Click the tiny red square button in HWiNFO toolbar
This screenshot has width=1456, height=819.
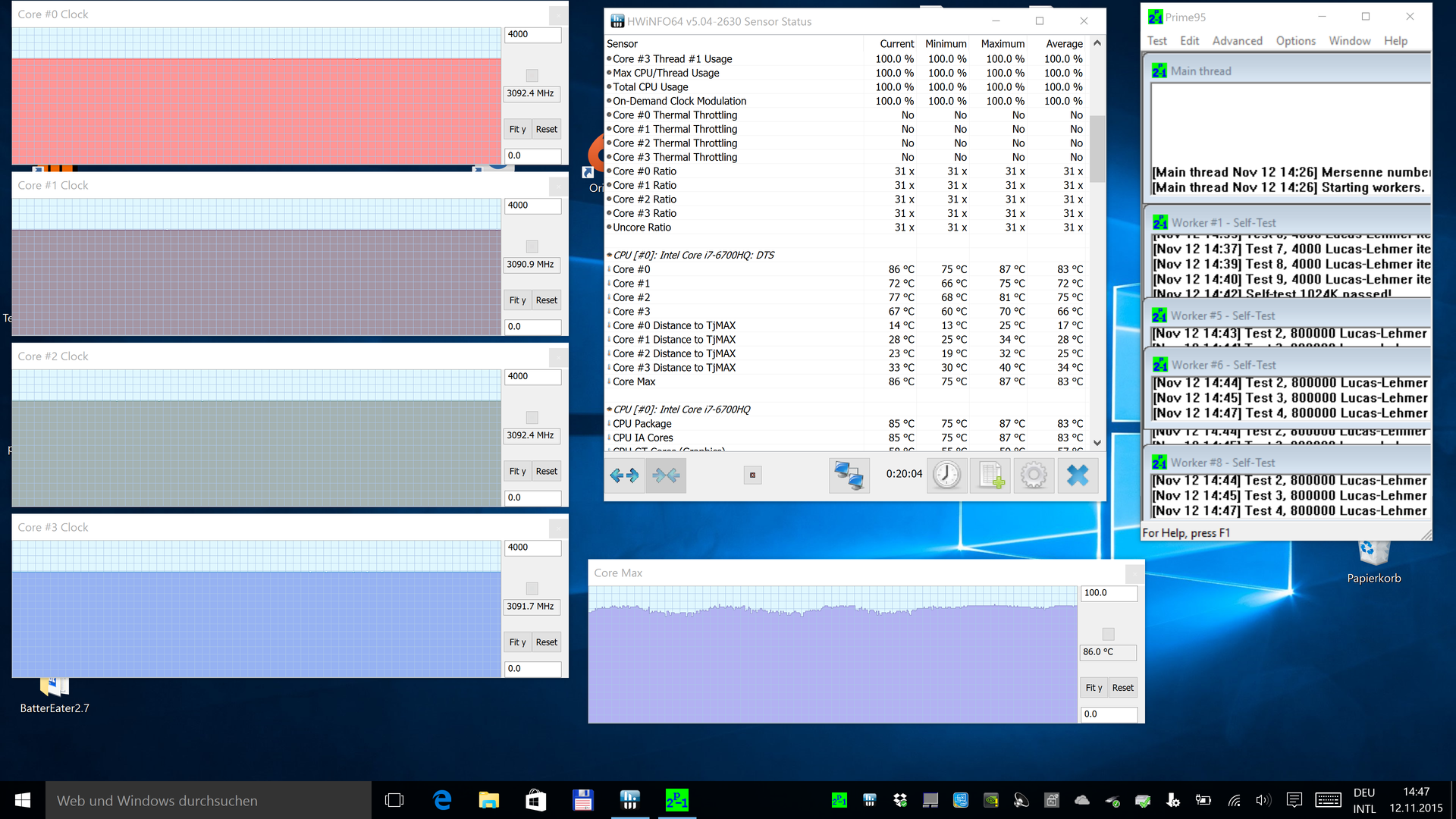click(752, 475)
